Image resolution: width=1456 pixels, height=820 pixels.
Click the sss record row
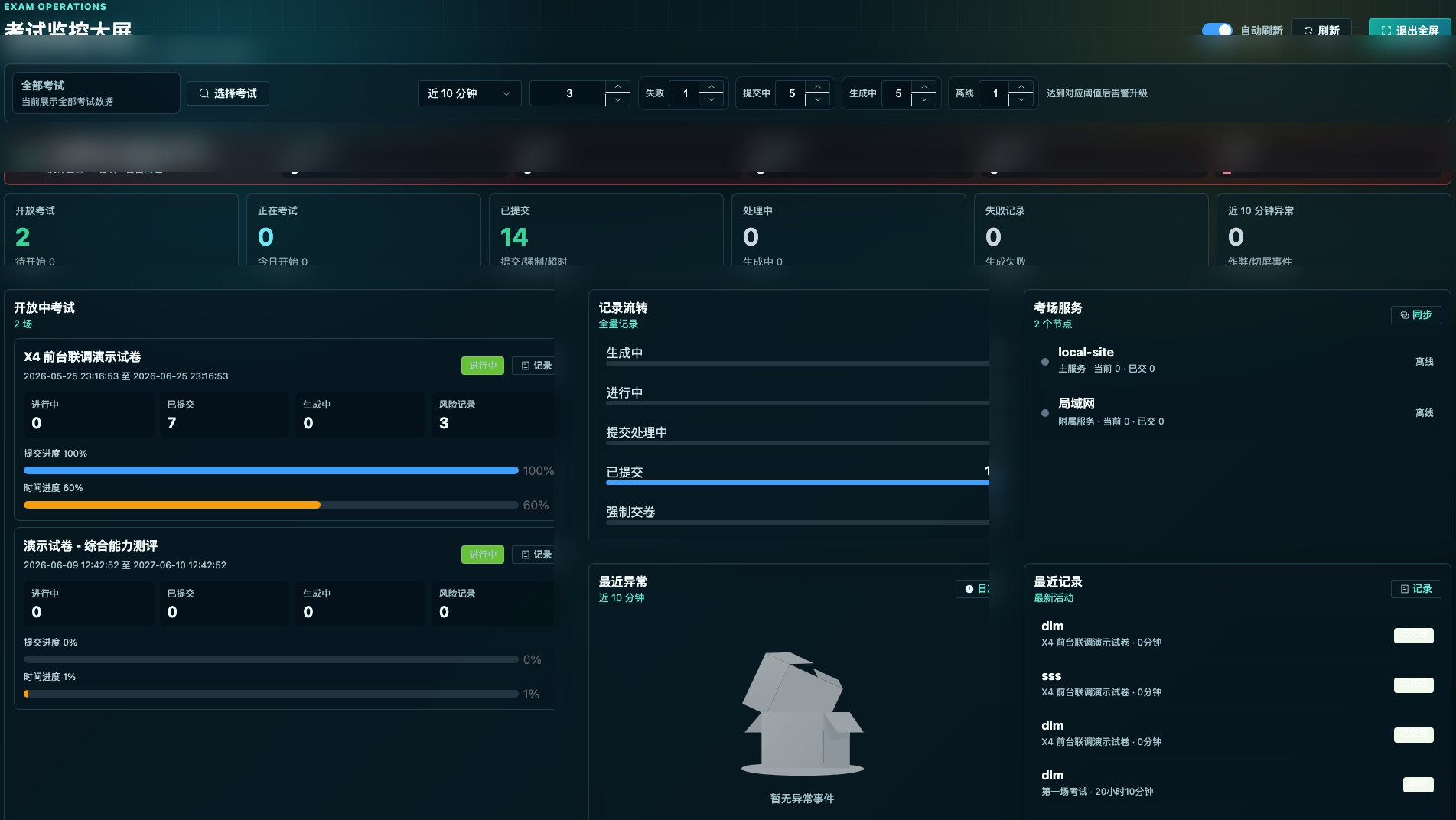pyautogui.click(x=1237, y=684)
